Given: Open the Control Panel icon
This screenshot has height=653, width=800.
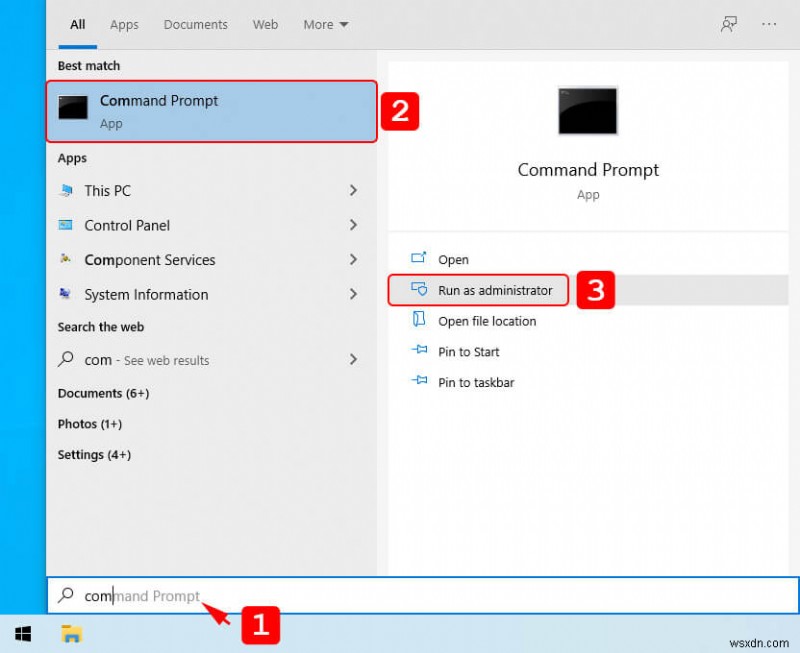Looking at the screenshot, I should click(66, 226).
